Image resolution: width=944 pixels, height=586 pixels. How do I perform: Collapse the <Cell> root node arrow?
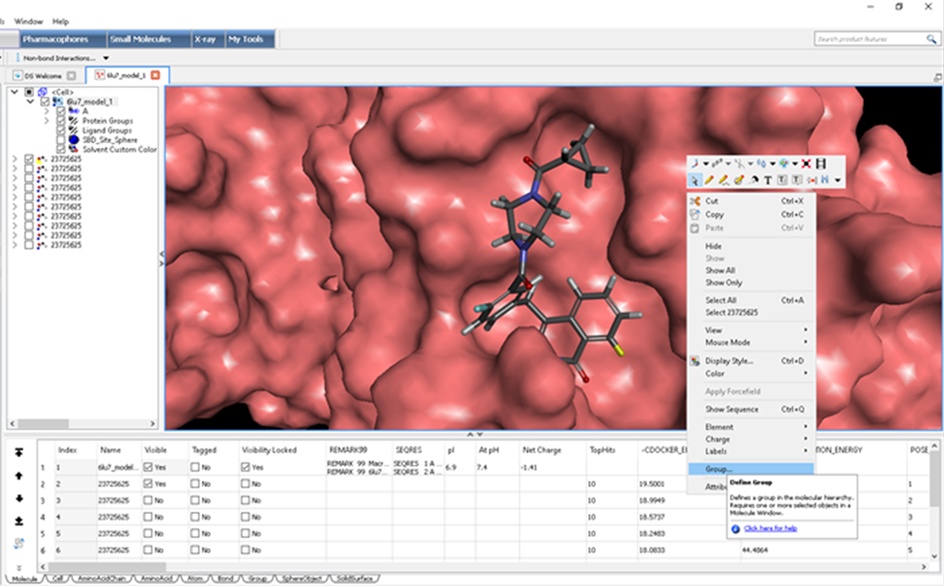pyautogui.click(x=14, y=92)
